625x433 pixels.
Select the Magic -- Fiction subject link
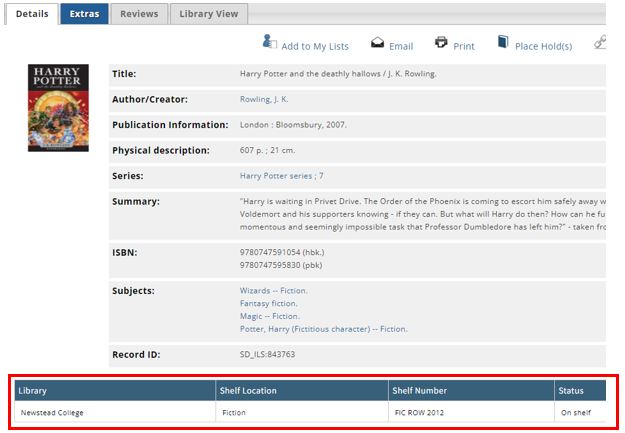coord(269,316)
